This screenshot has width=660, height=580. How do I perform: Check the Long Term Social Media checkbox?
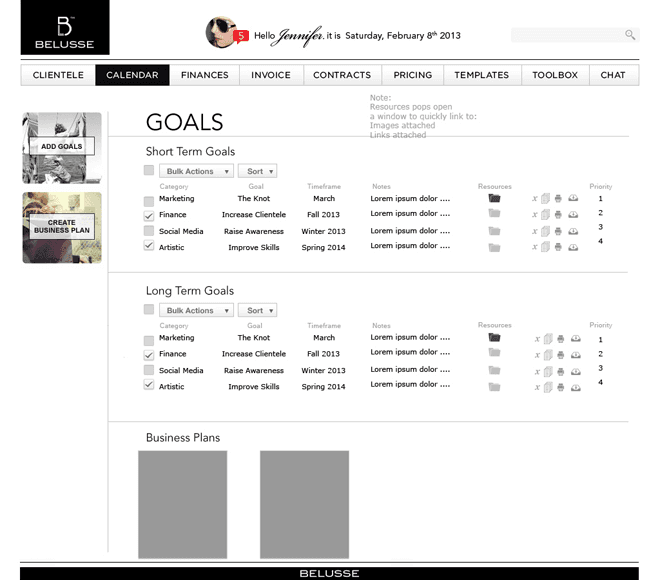click(x=149, y=370)
